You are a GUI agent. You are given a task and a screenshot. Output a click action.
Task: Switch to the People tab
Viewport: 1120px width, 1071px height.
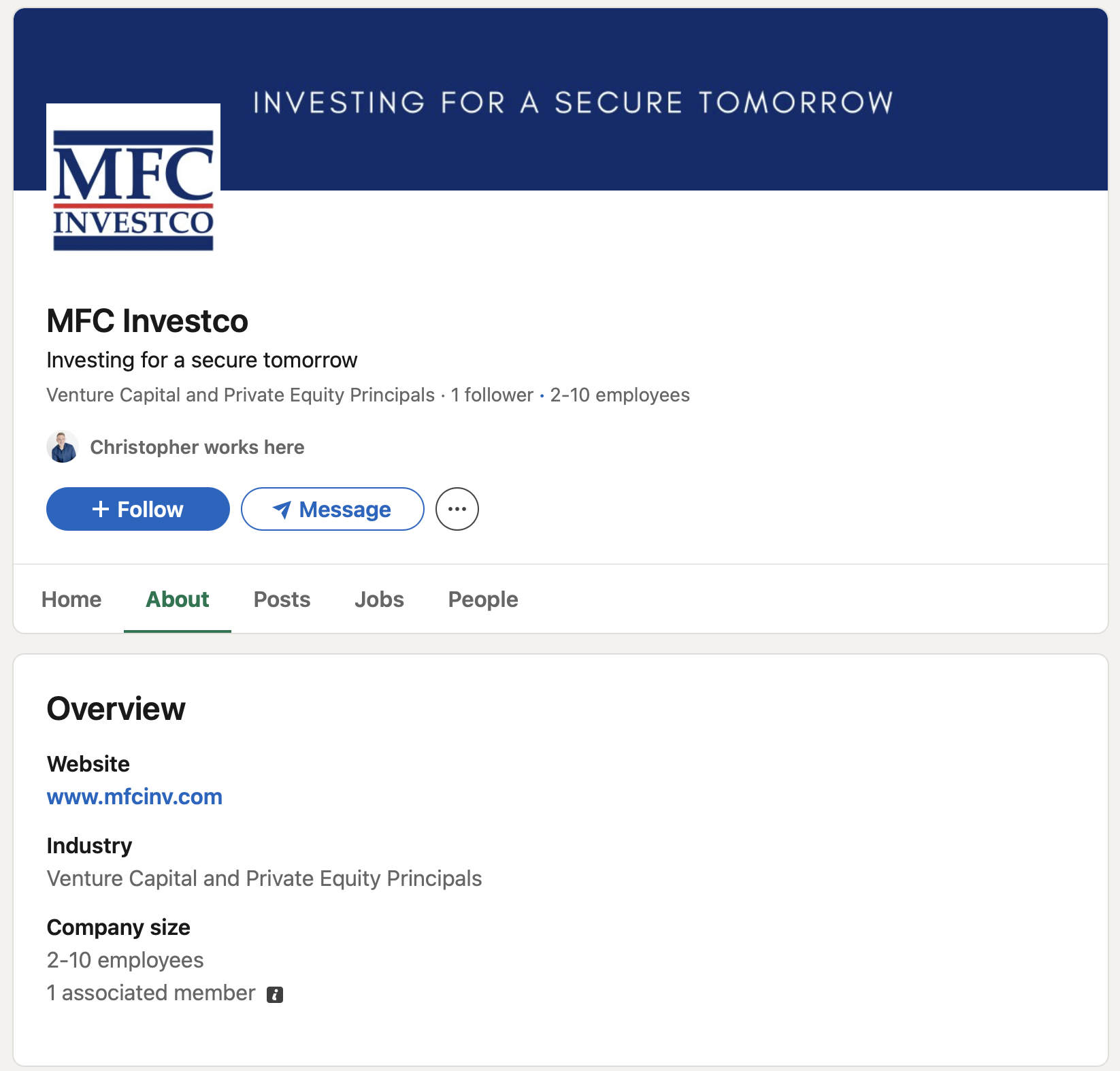[482, 599]
